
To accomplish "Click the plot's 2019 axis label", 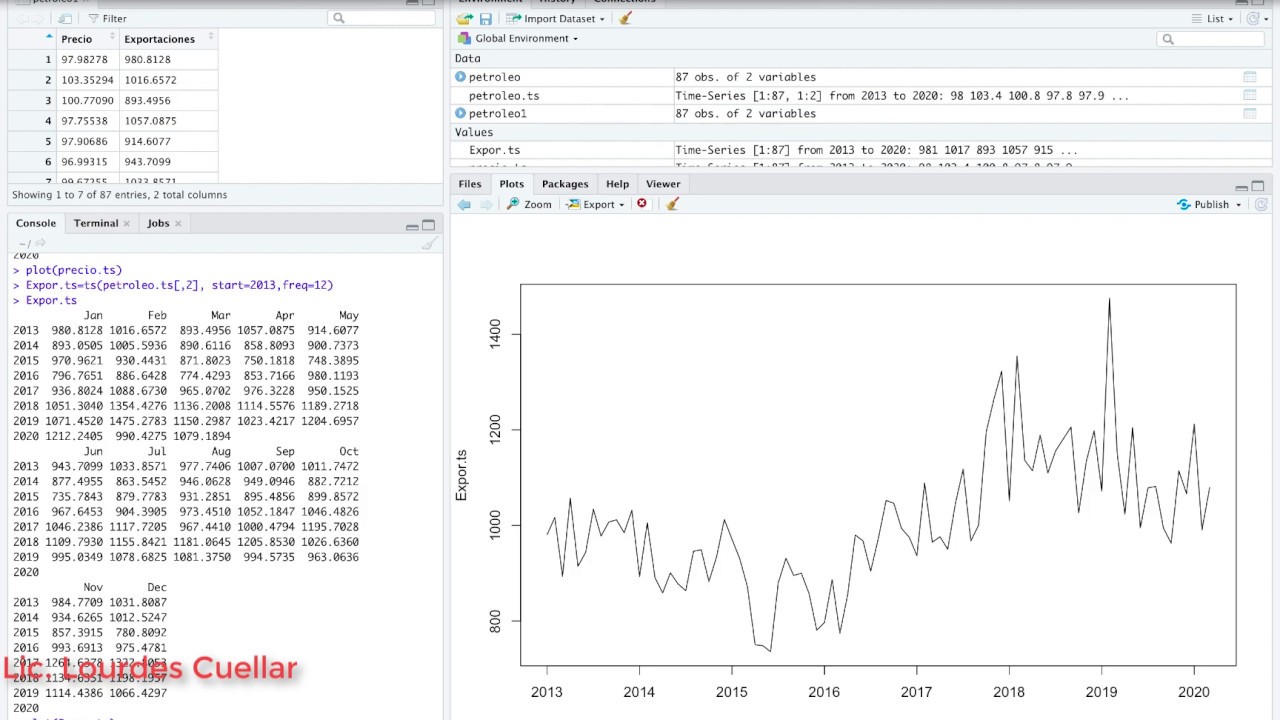I will click(x=1101, y=692).
